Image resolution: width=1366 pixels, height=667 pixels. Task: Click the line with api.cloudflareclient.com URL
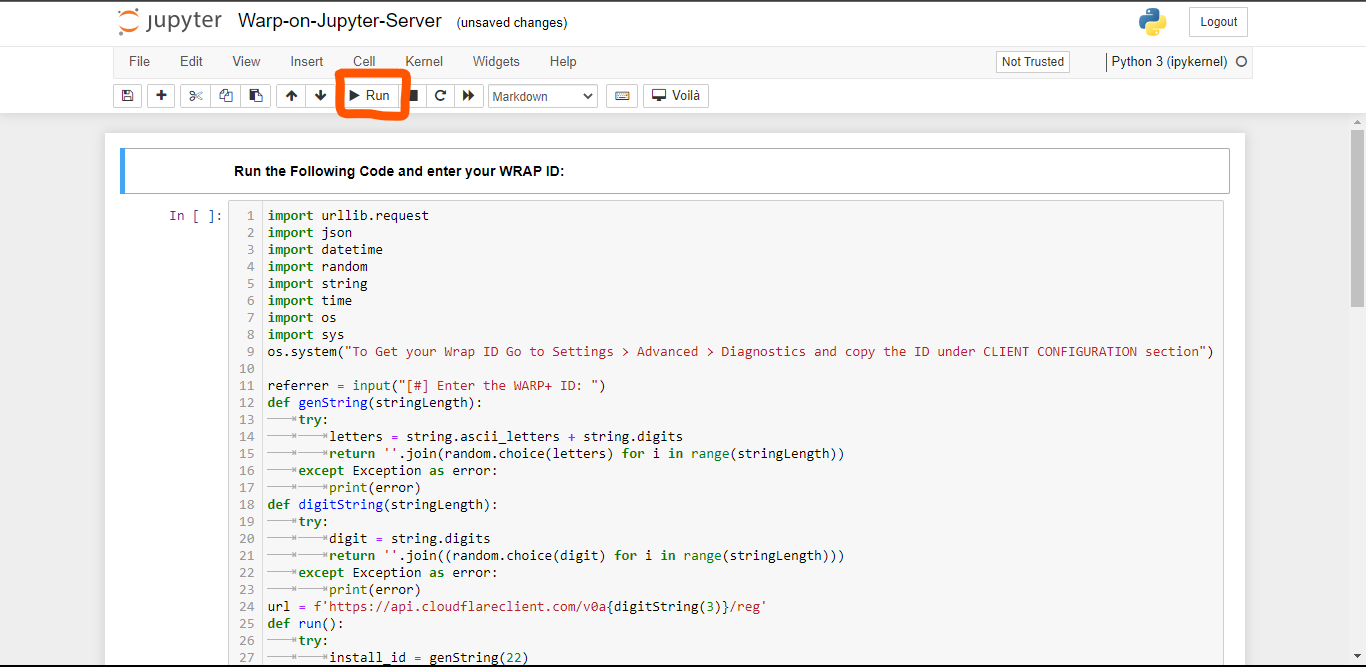[x=517, y=607]
